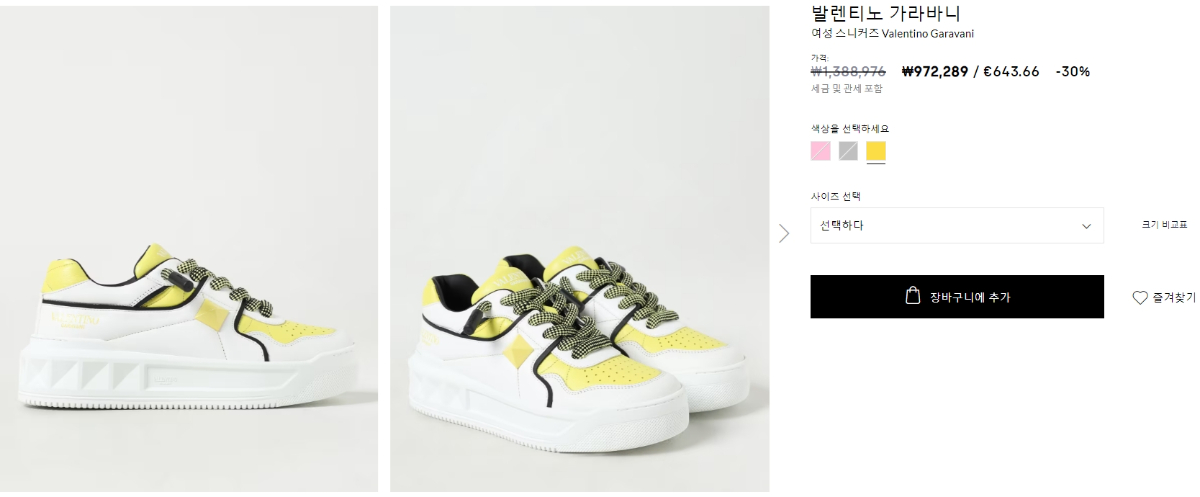The image size is (1200, 497).
Task: Open the side-view sneaker photo
Action: tap(189, 249)
